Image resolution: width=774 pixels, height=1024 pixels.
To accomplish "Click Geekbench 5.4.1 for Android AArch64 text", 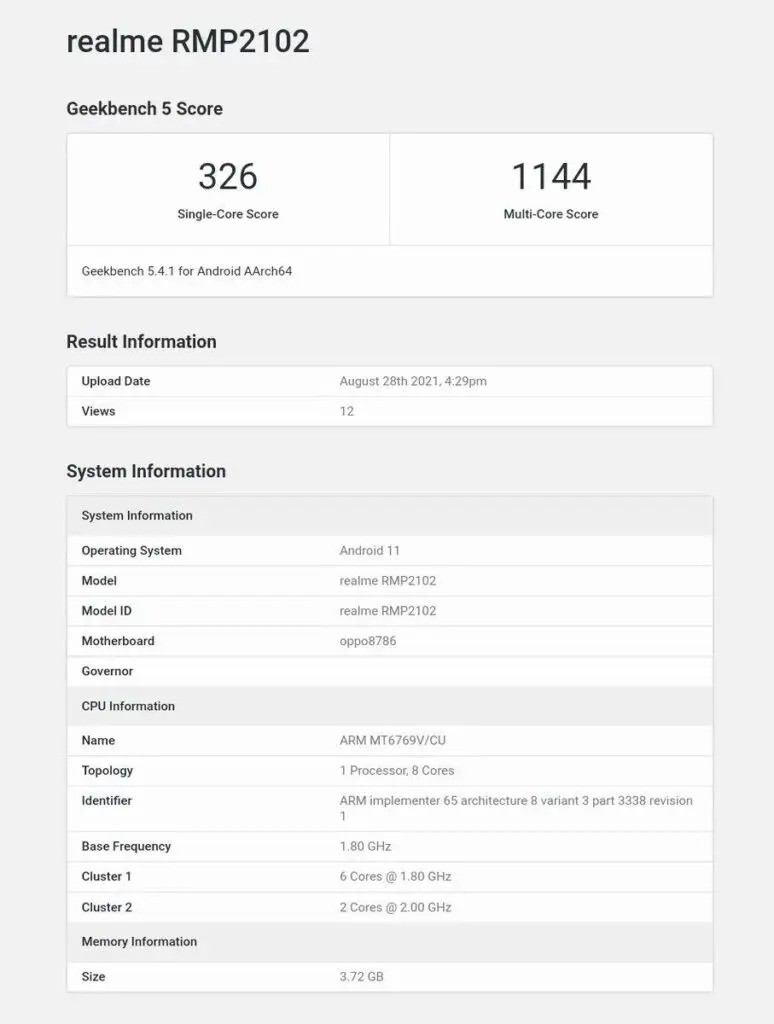I will coord(187,271).
